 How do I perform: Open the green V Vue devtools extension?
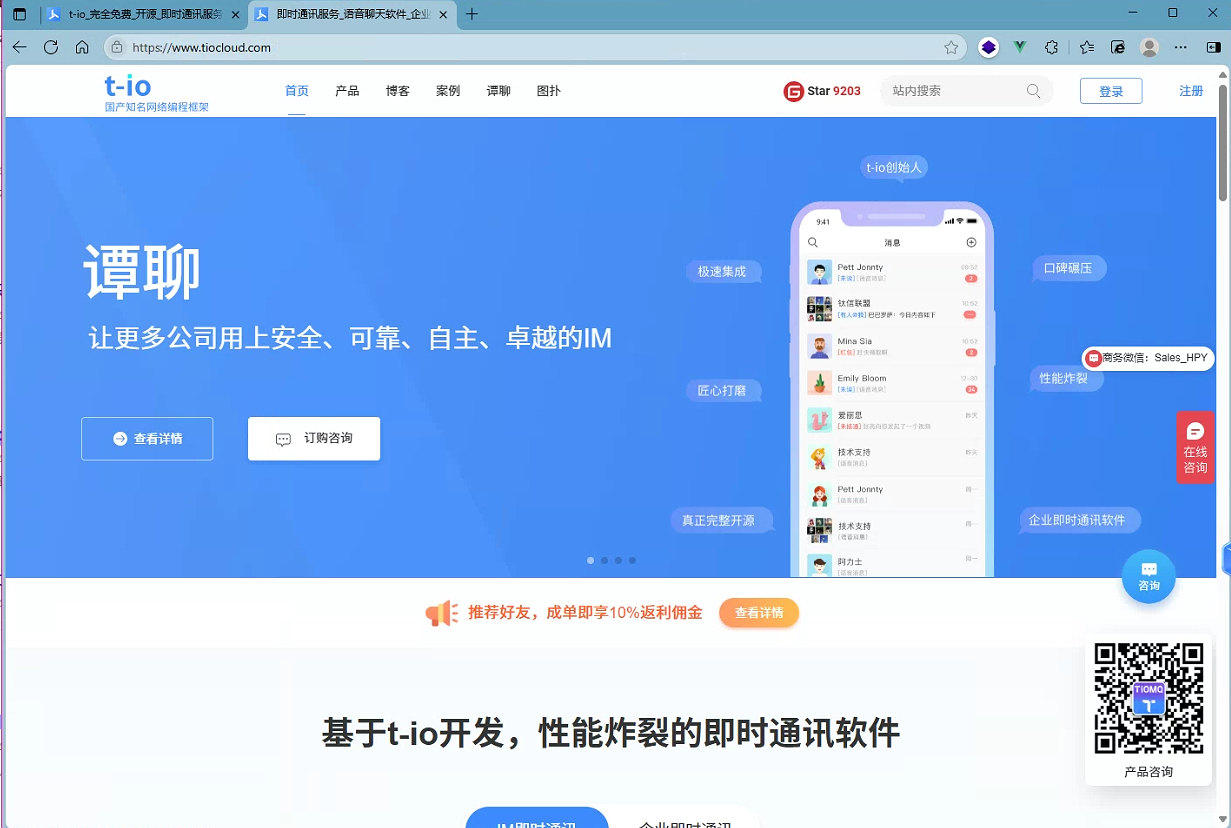tap(1020, 47)
